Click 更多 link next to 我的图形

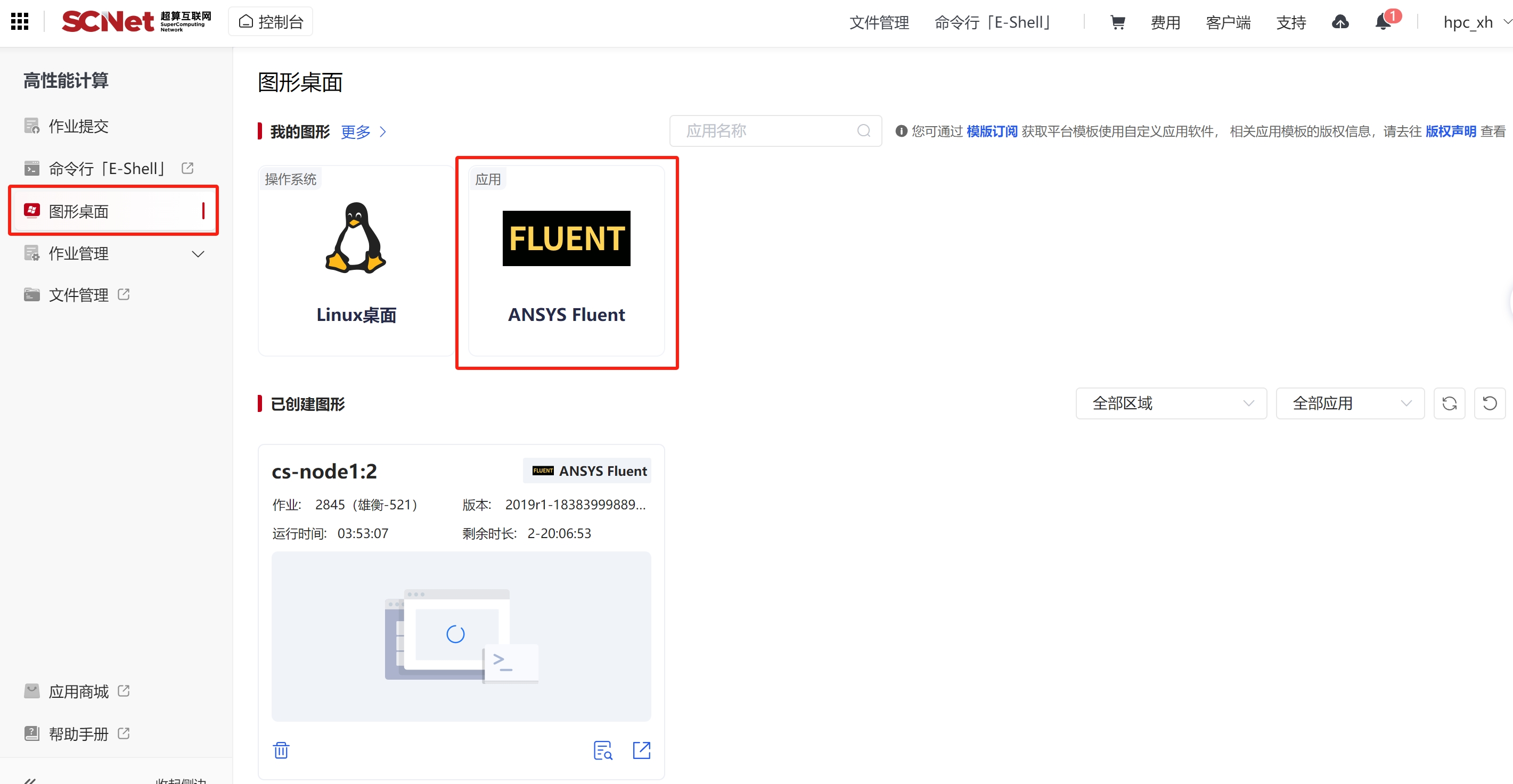pos(356,131)
